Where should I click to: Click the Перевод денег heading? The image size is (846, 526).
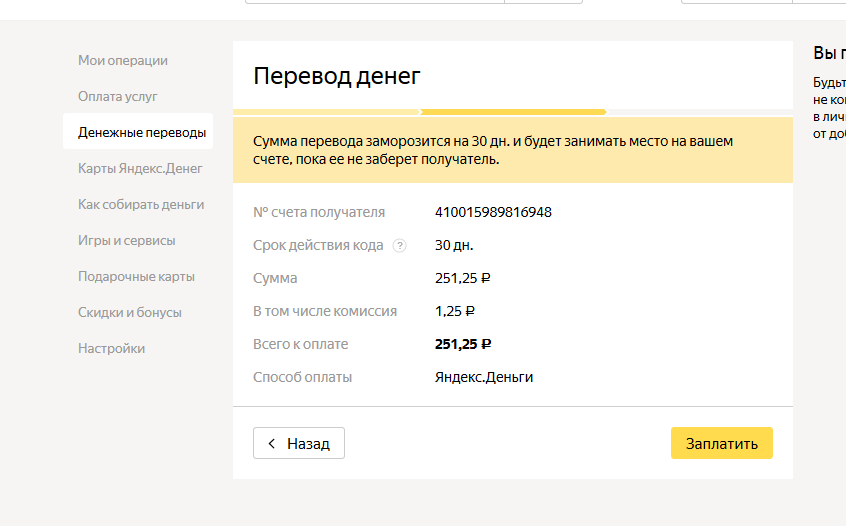337,76
